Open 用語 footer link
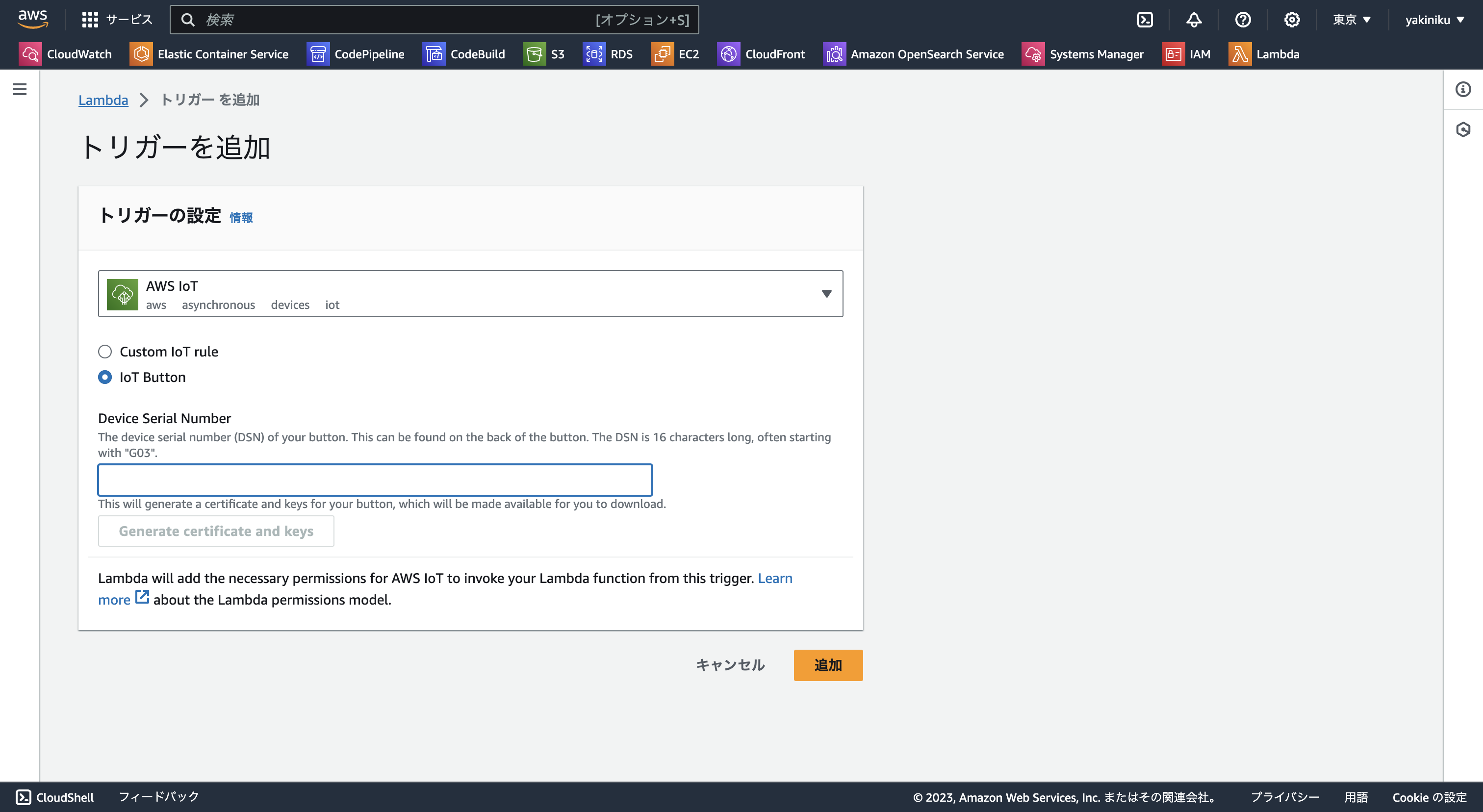This screenshot has height=812, width=1483. point(1356,797)
